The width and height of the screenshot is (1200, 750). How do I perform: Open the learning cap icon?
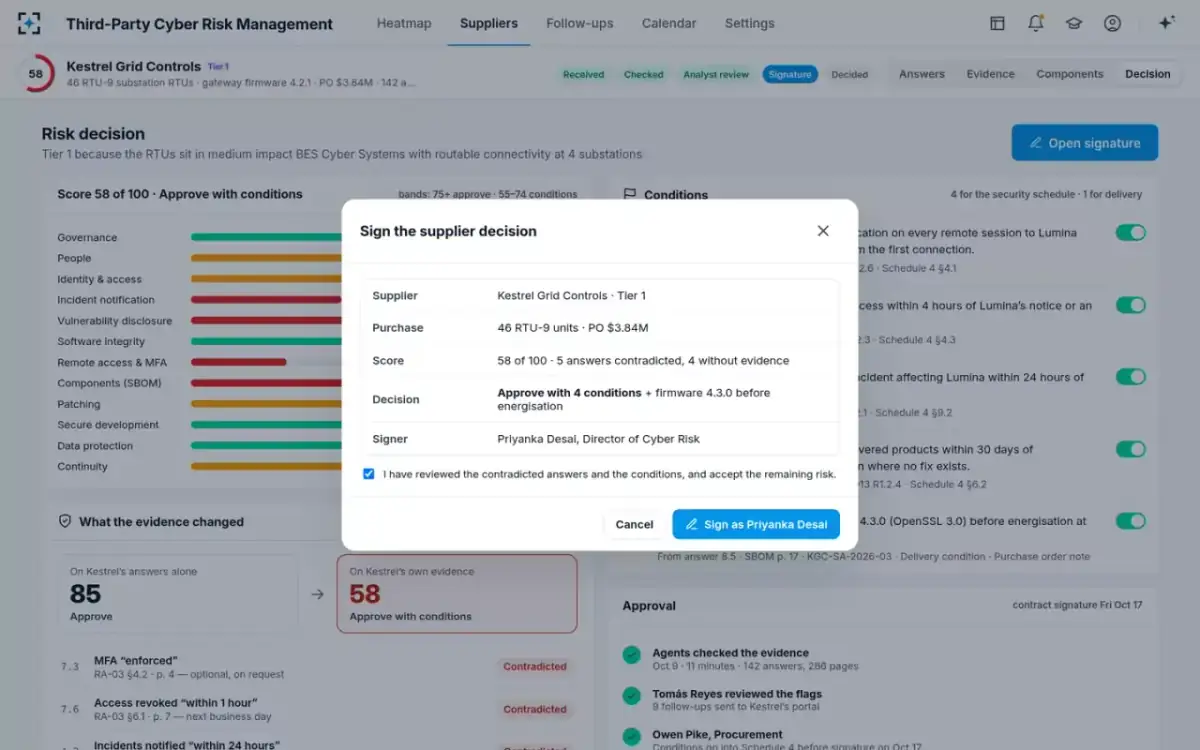point(1074,23)
